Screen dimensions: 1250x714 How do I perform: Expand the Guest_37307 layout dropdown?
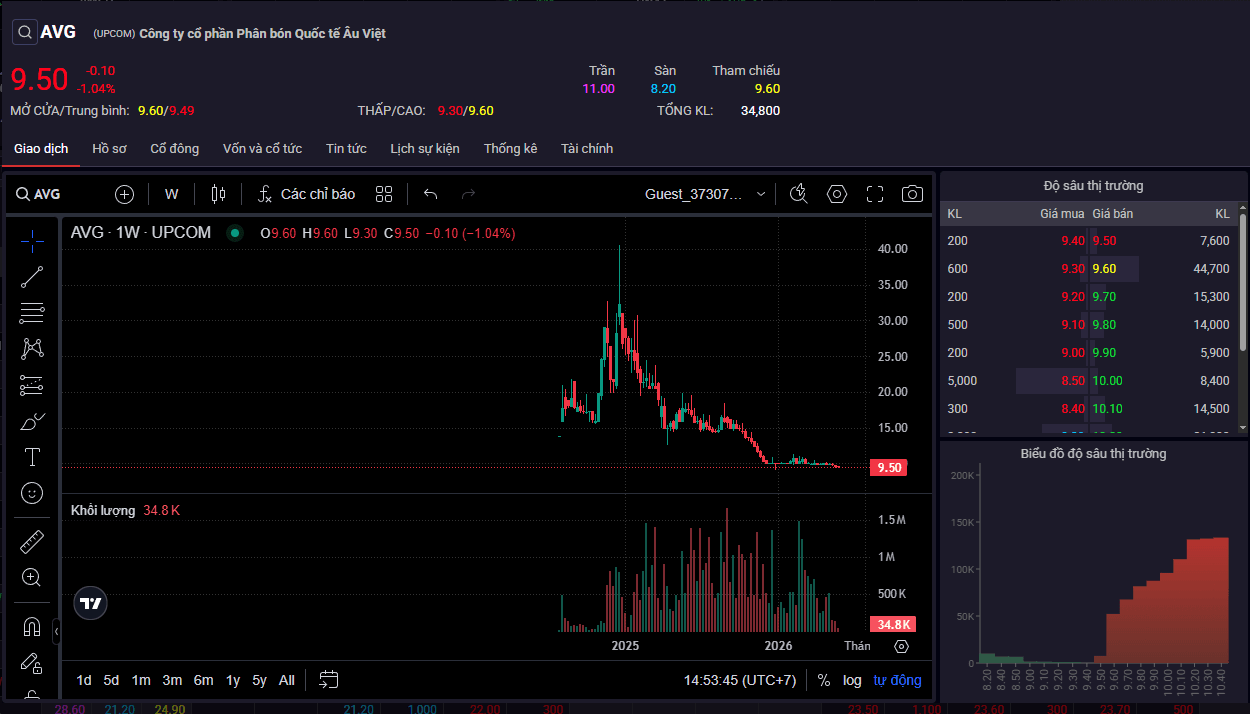[x=707, y=194]
